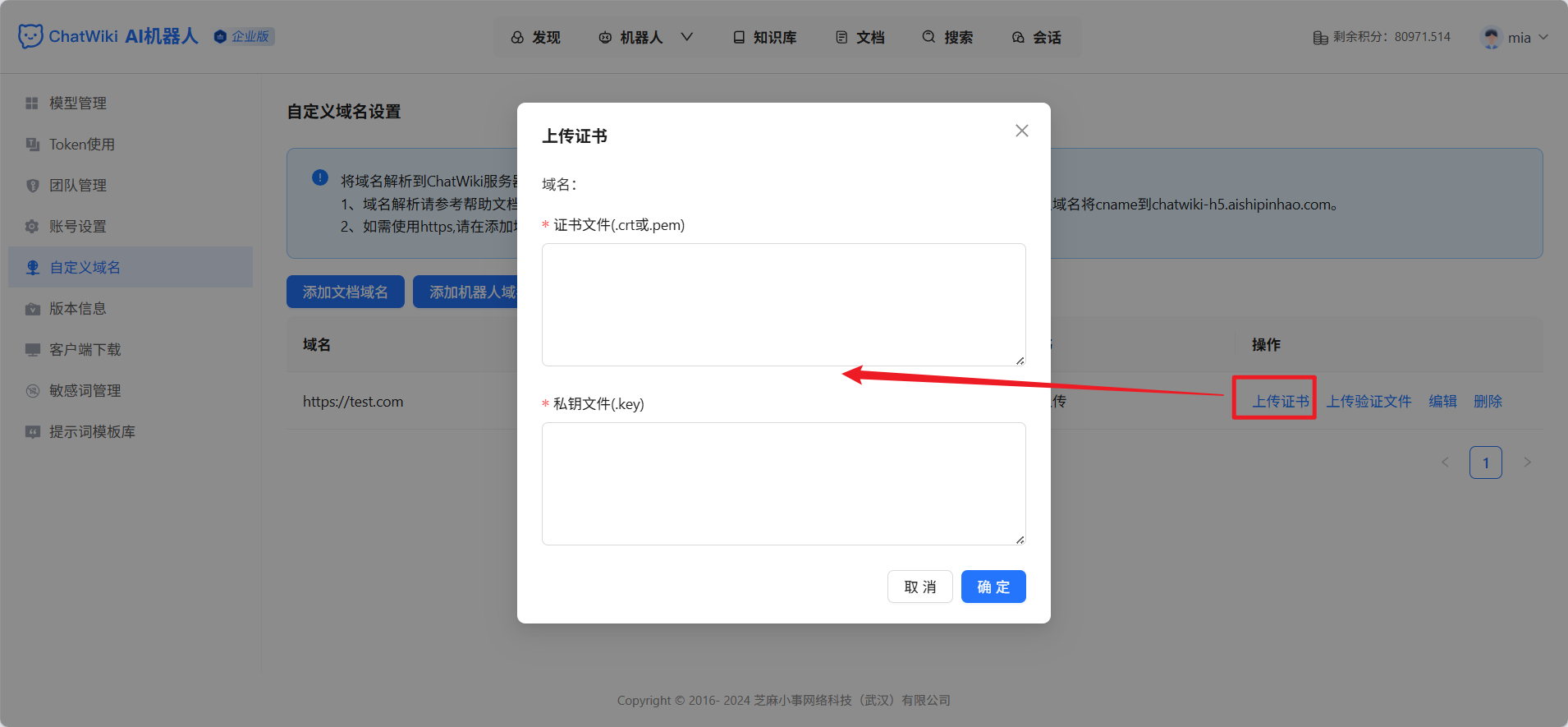This screenshot has width=1568, height=727.
Task: Click the 版本信息 sidebar icon
Action: (32, 309)
